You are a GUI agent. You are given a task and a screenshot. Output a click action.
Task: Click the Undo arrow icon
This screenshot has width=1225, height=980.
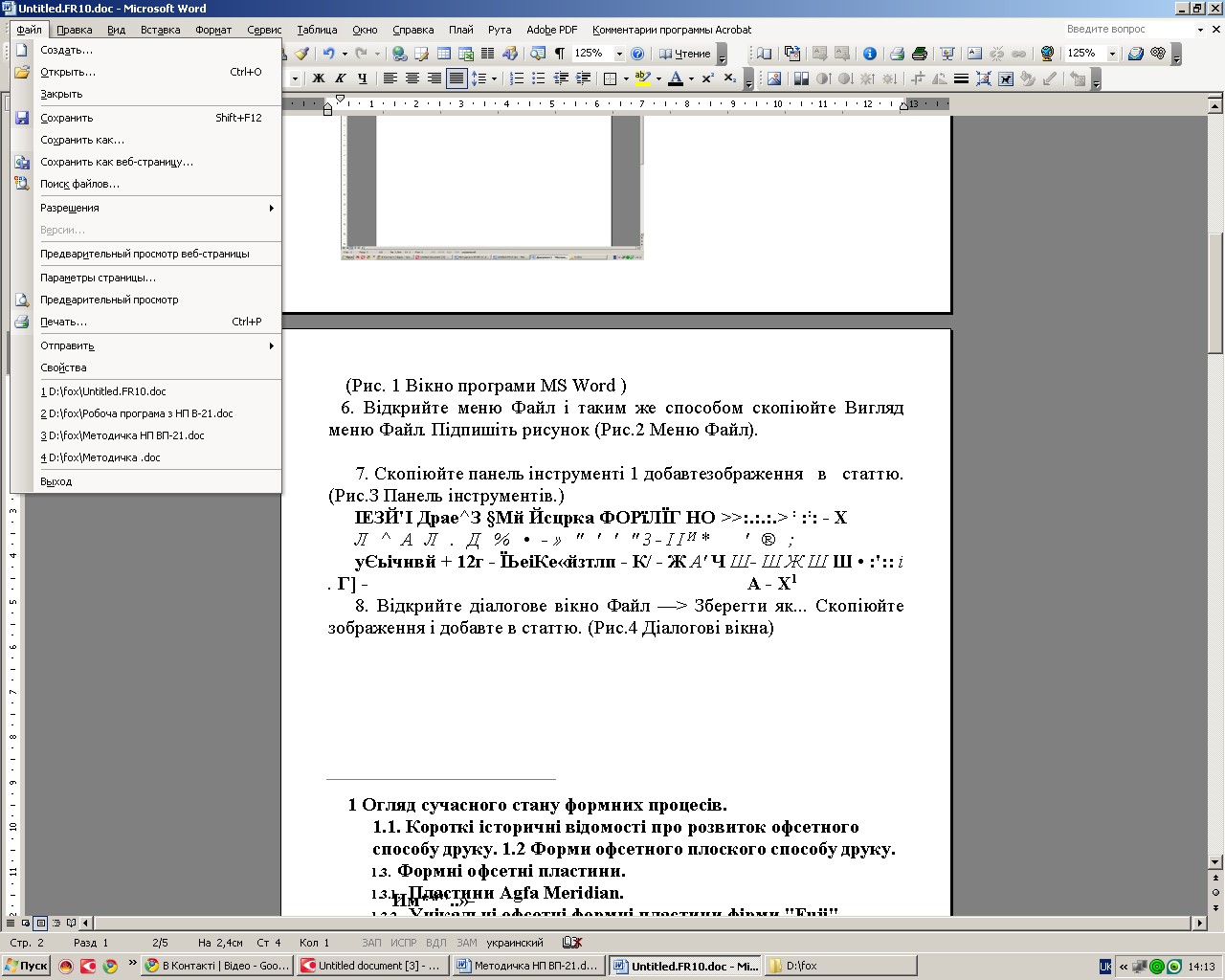[x=328, y=54]
